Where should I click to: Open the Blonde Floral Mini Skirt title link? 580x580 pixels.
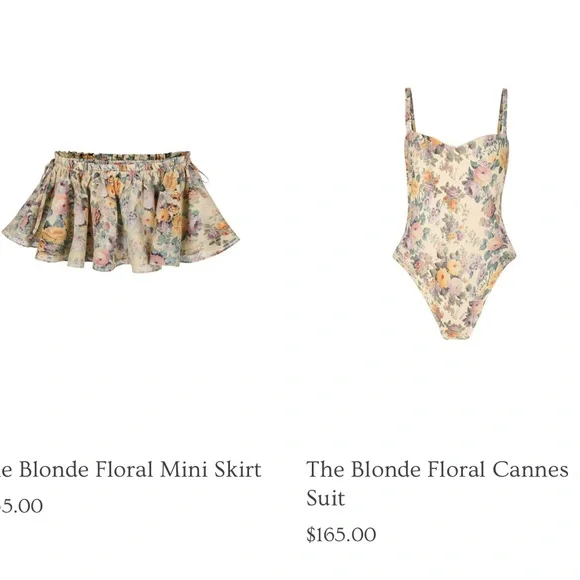130,469
